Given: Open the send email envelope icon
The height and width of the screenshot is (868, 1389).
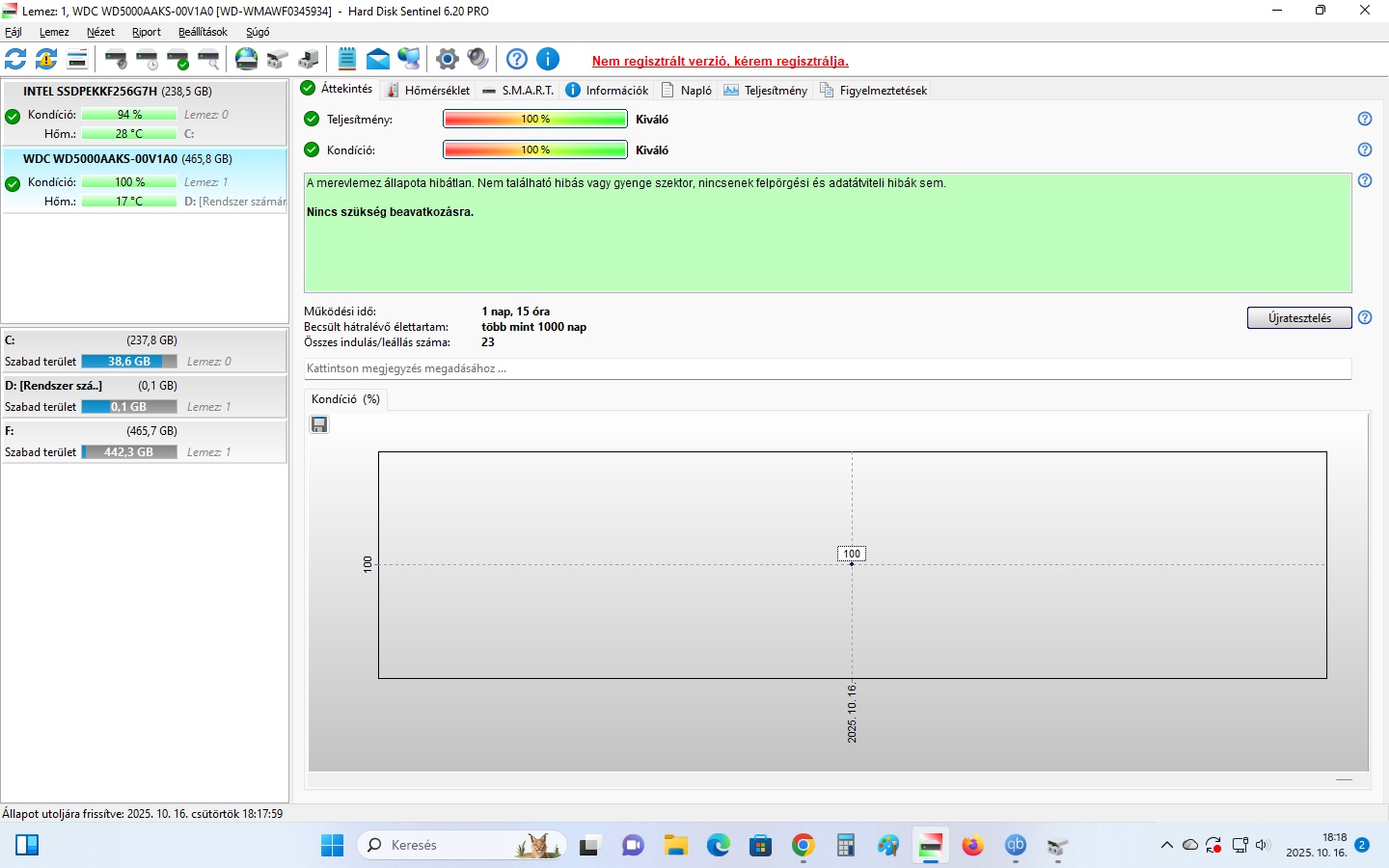Looking at the screenshot, I should click(x=378, y=59).
